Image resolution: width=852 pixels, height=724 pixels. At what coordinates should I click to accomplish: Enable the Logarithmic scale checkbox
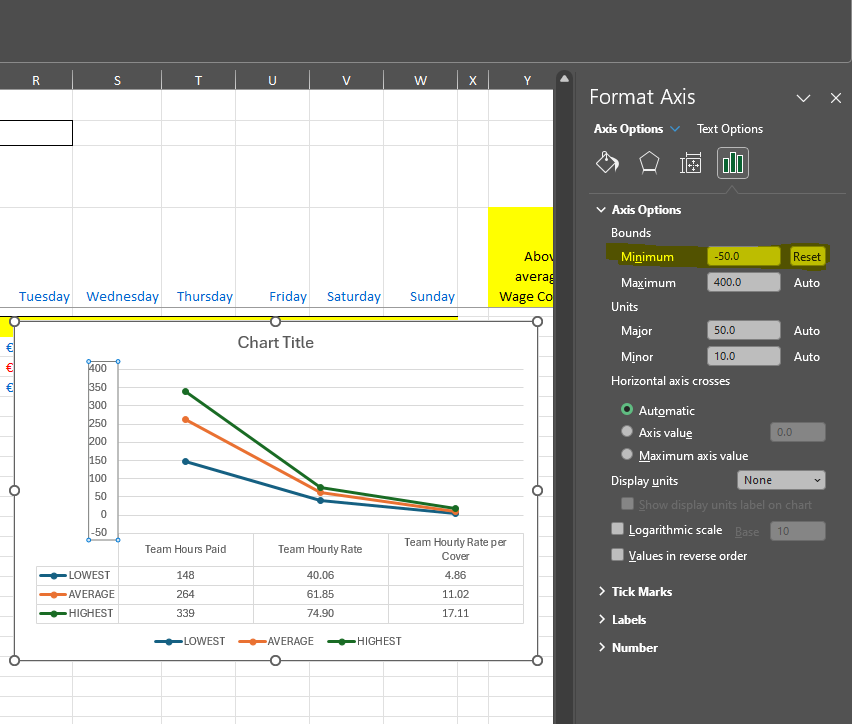[617, 529]
